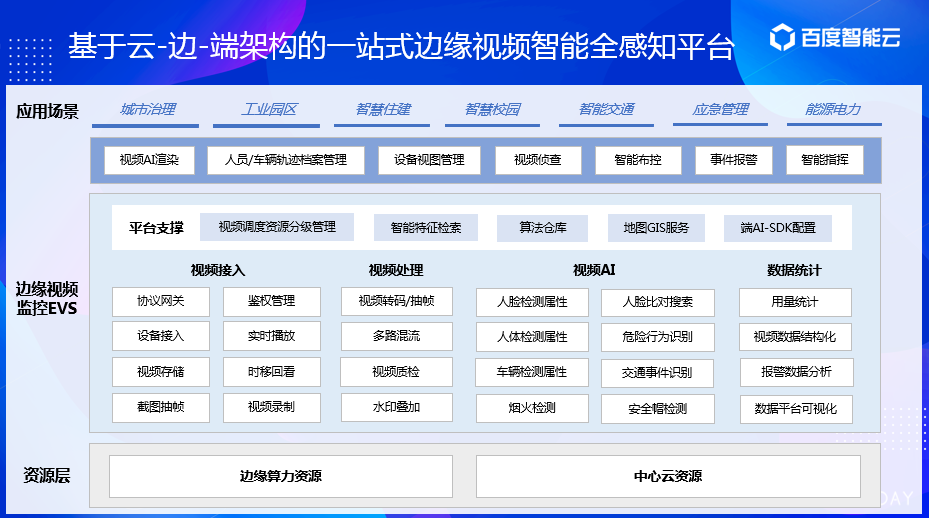Click 视频调度资源分级管理 item
Viewport: 929px width, 518px height.
tap(277, 227)
